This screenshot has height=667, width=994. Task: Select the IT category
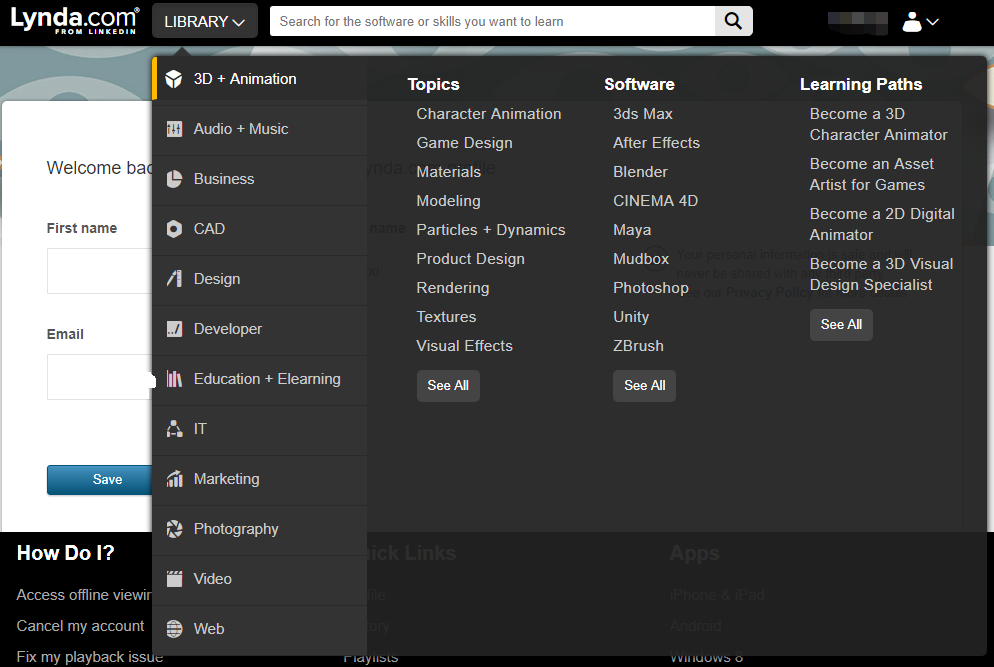click(260, 429)
